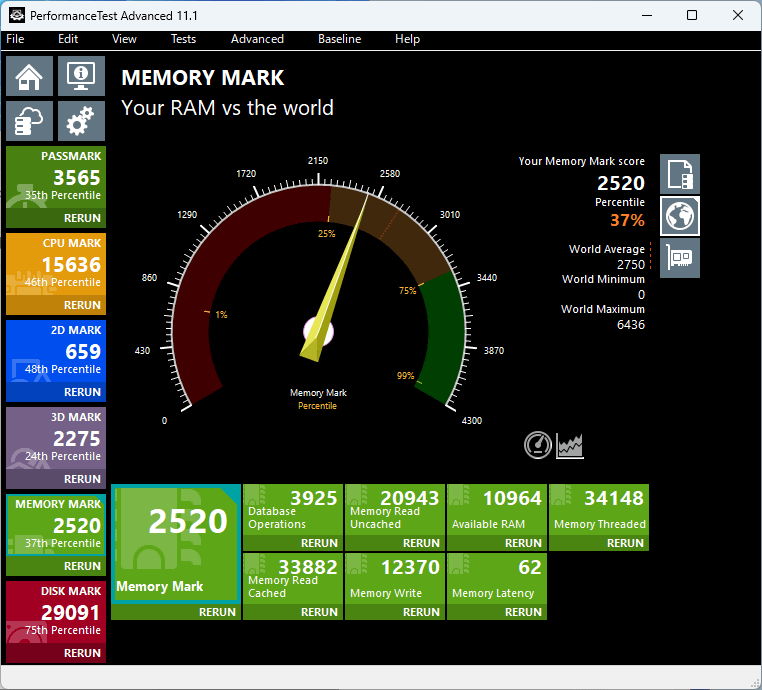The image size is (762, 690).
Task: Select the 3D Mark score tile
Action: pos(56,438)
